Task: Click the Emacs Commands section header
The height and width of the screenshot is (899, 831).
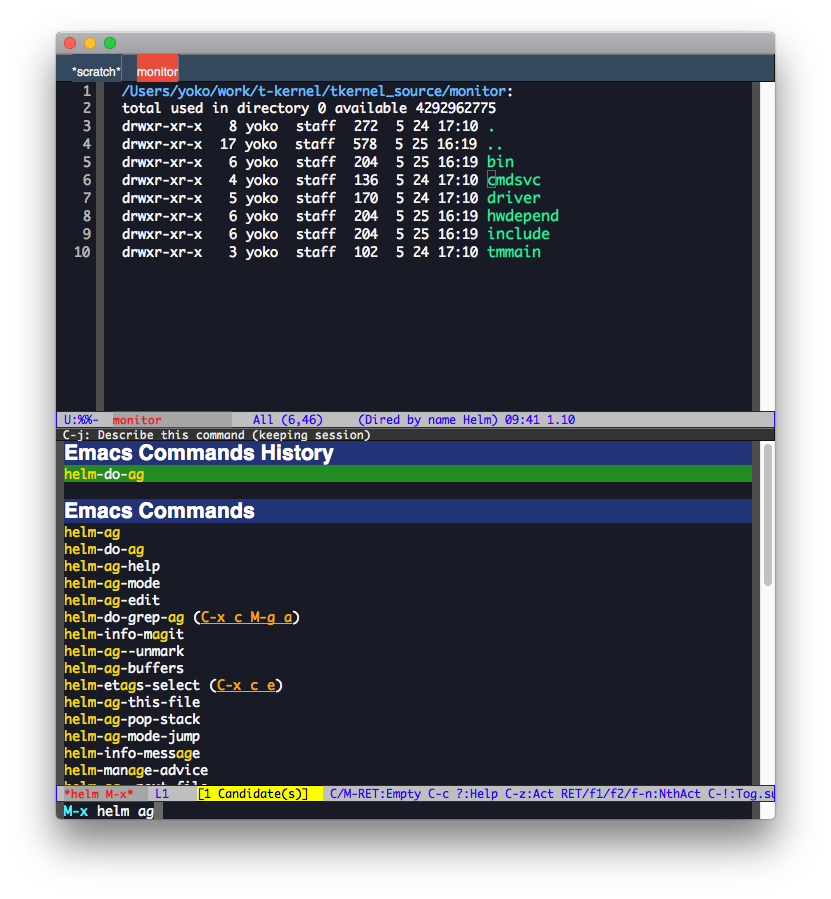Action: click(x=408, y=511)
